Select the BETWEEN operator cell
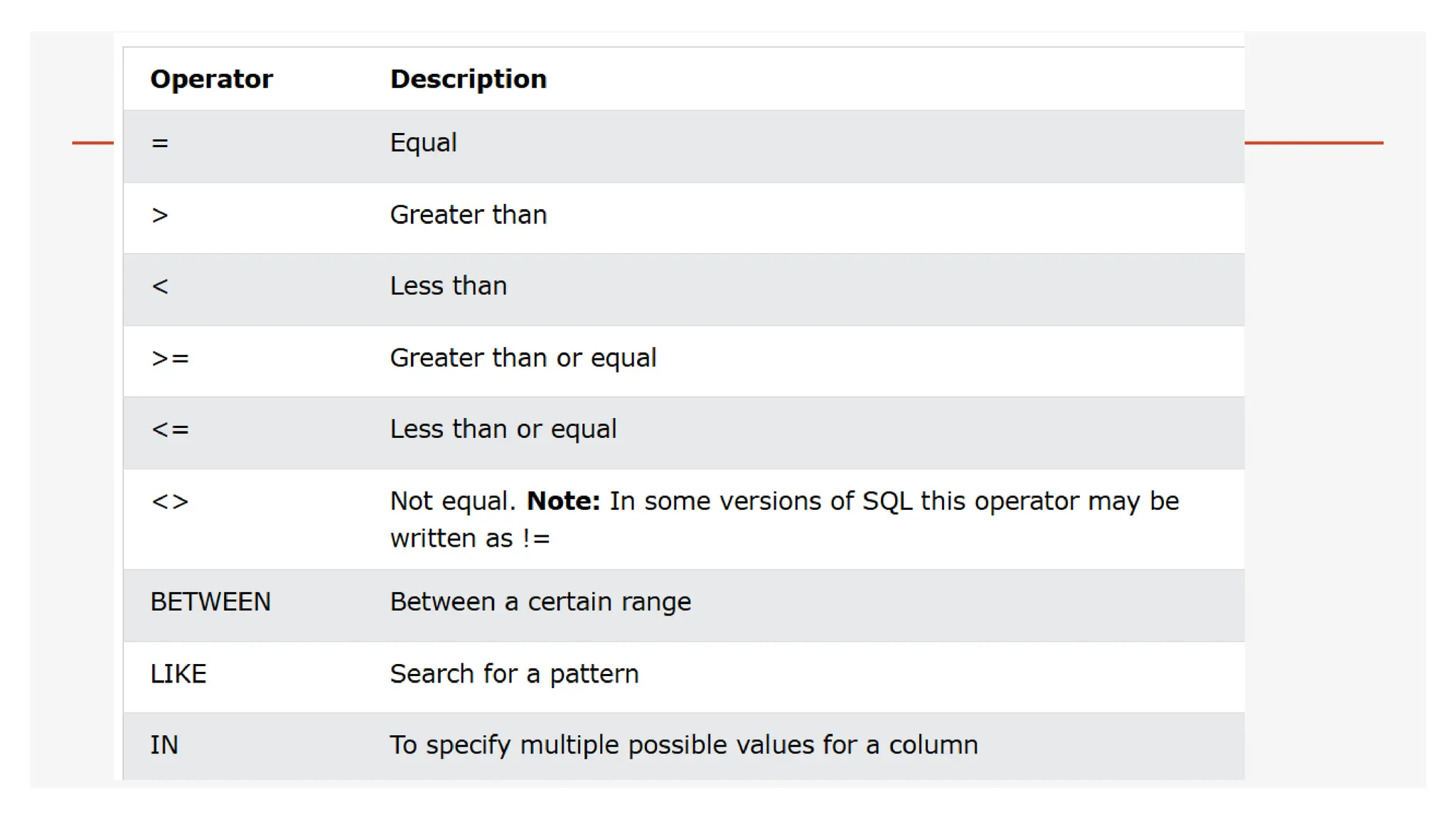Image resolution: width=1456 pixels, height=819 pixels. point(210,602)
